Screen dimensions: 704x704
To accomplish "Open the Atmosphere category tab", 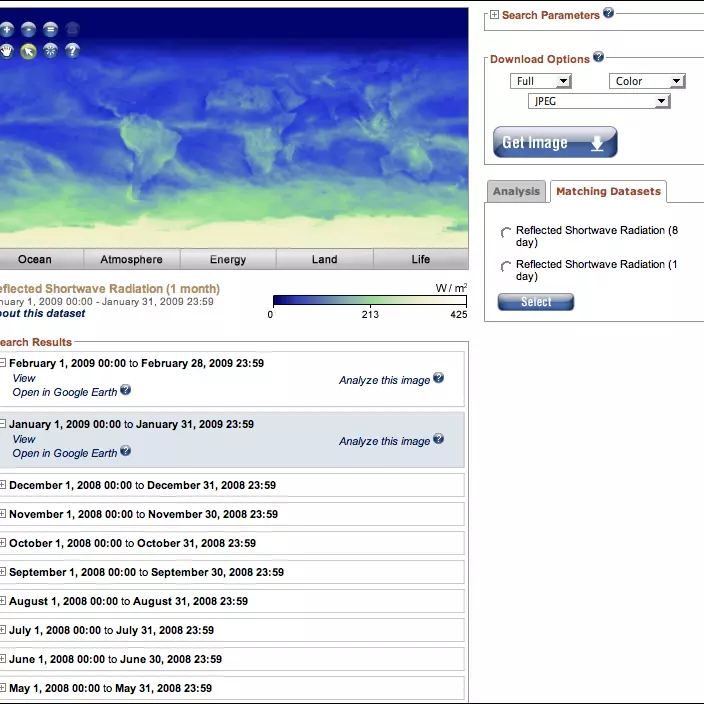I will (x=131, y=259).
